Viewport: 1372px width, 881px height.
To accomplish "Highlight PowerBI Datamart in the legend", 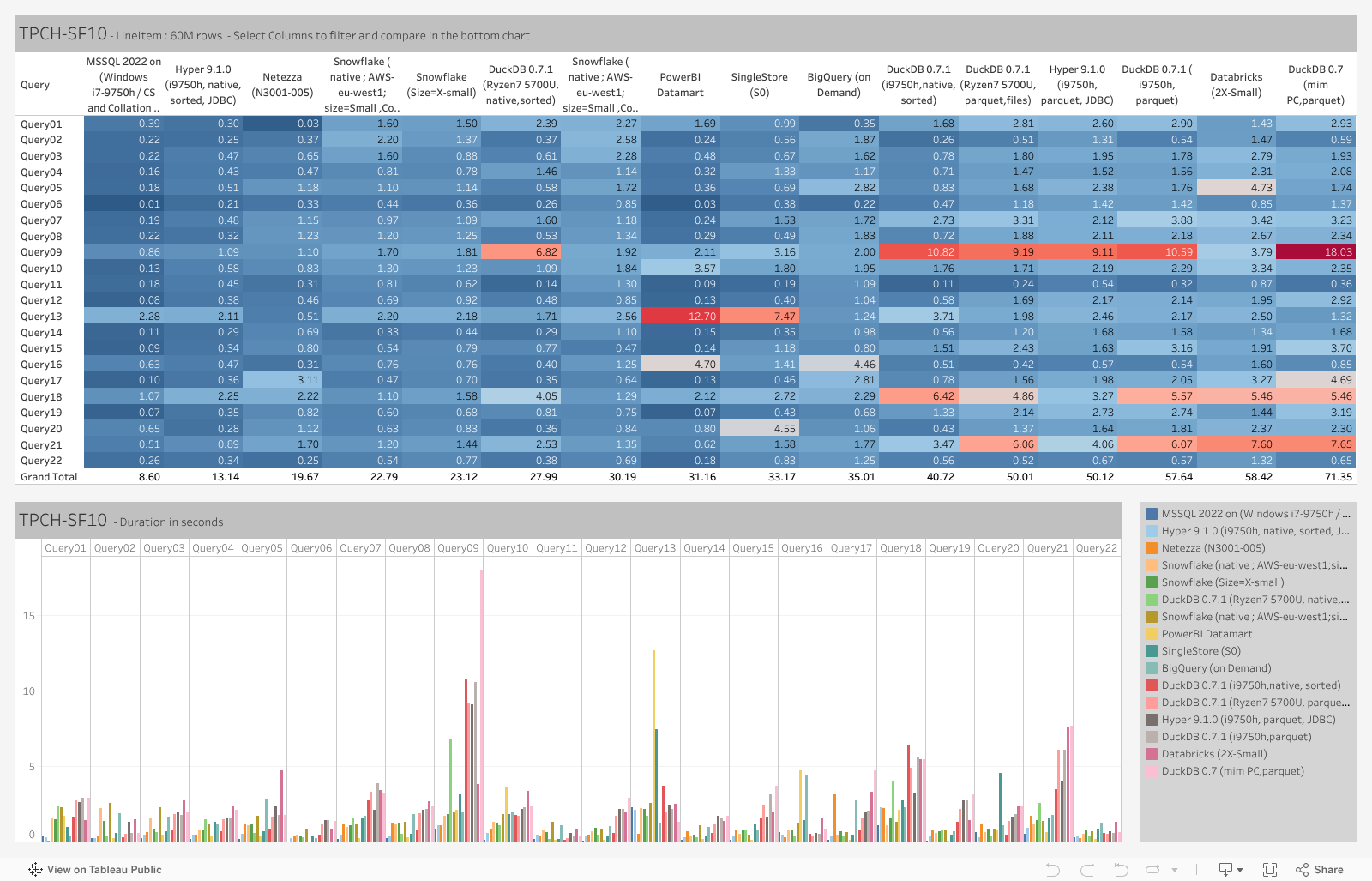I will [x=1207, y=634].
